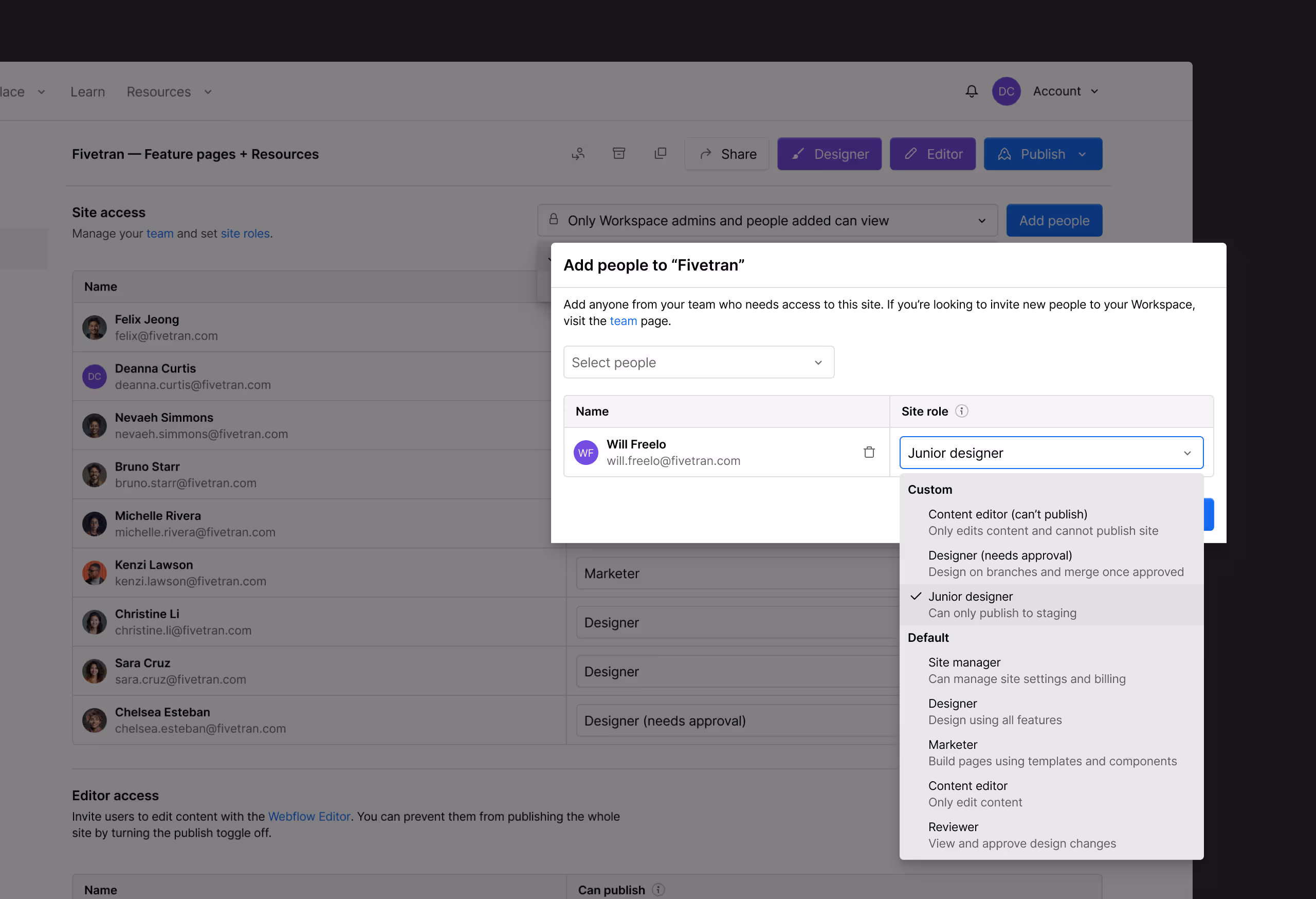Open the Select people dropdown
This screenshot has height=899, width=1316.
click(698, 363)
